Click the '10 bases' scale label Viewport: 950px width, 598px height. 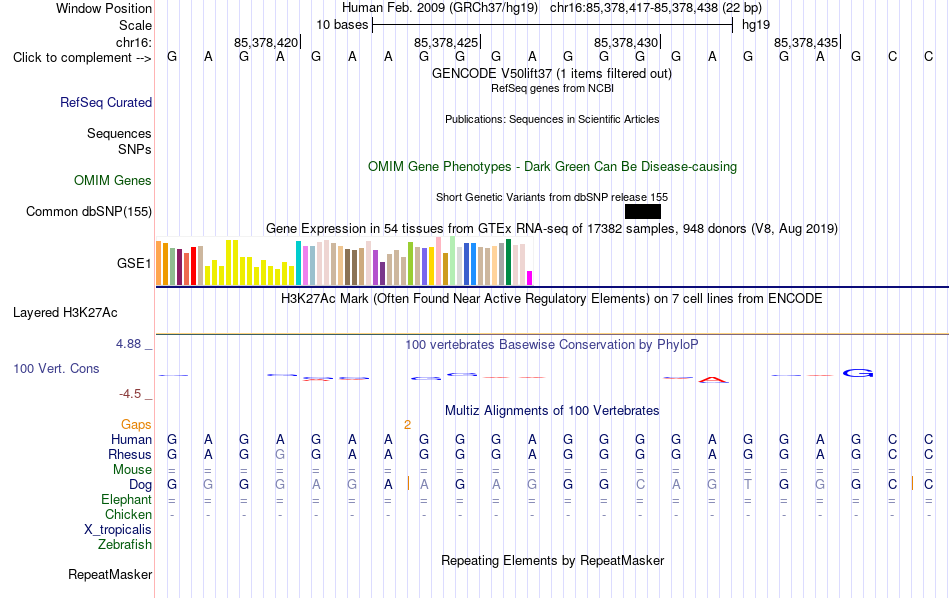(342, 25)
